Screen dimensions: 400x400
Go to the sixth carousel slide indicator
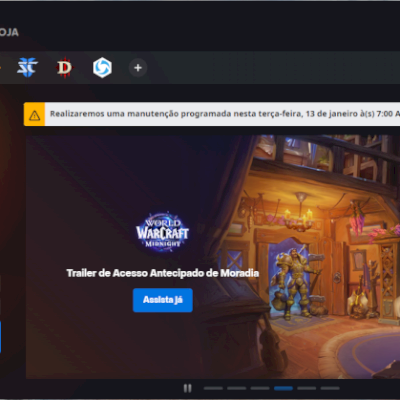(x=330, y=388)
